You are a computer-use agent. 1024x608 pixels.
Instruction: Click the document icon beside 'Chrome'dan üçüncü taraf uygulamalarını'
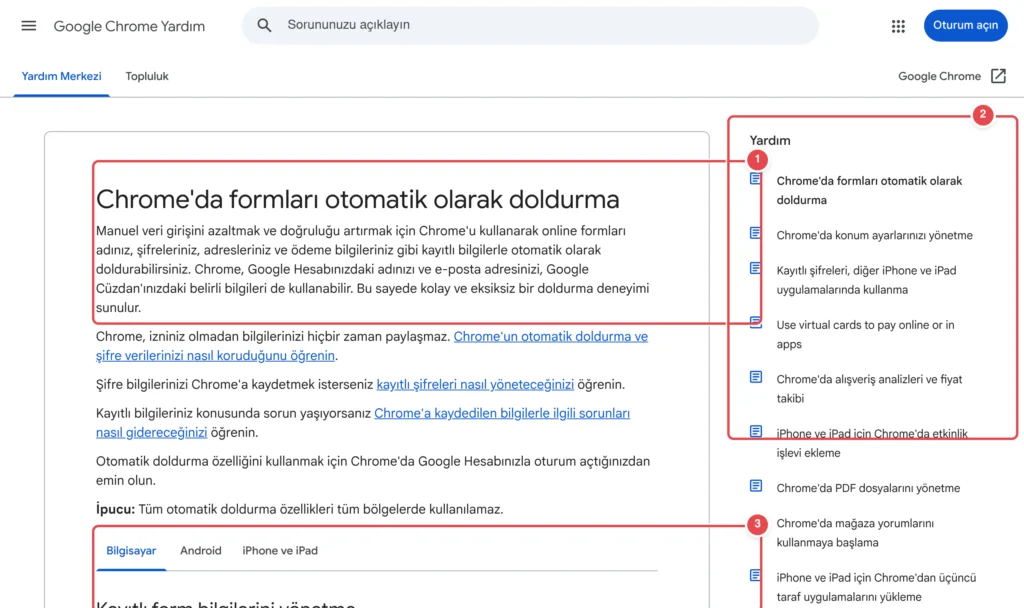756,575
